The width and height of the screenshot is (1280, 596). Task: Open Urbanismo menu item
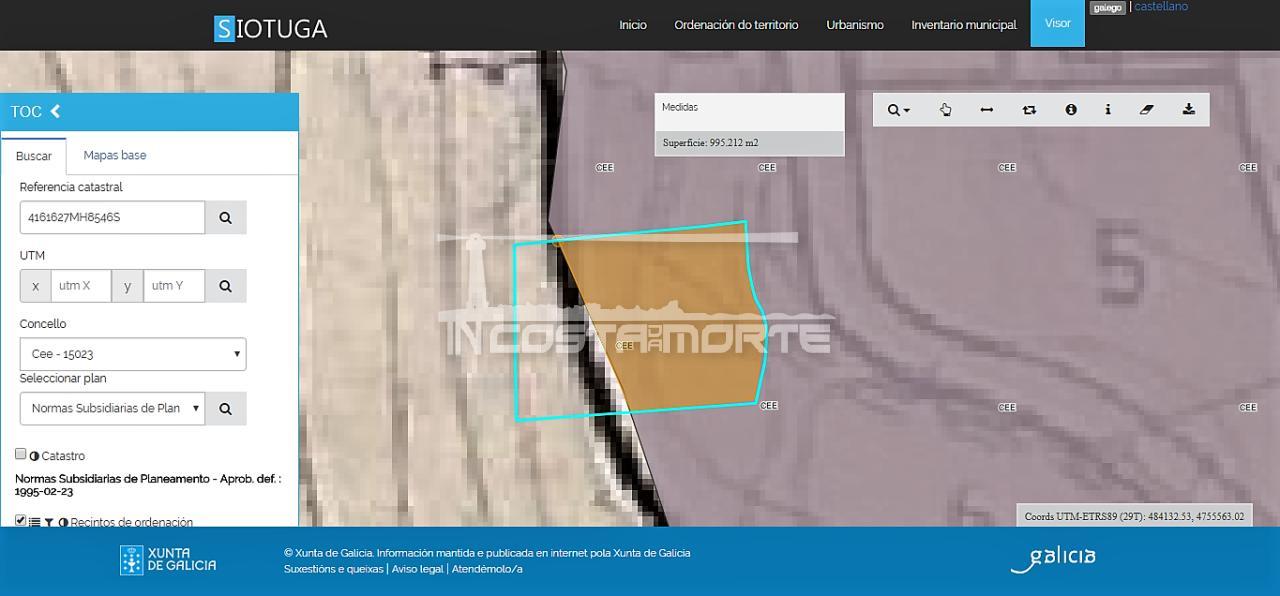(855, 25)
